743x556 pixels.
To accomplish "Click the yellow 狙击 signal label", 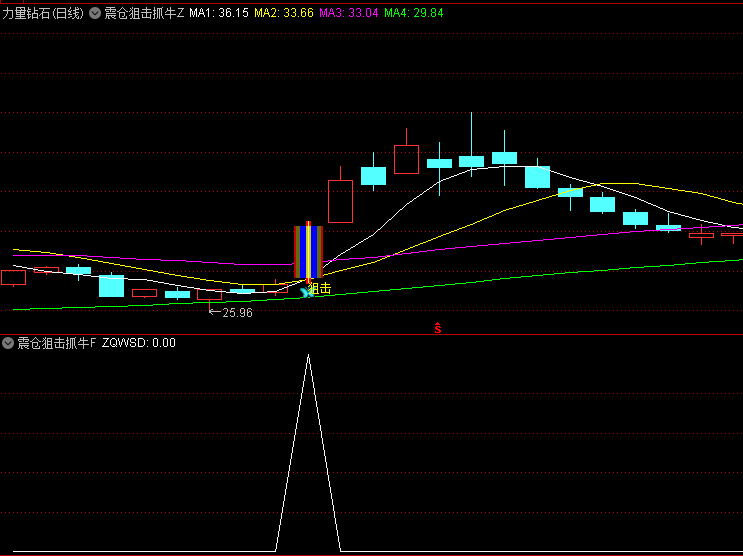I will tap(320, 288).
